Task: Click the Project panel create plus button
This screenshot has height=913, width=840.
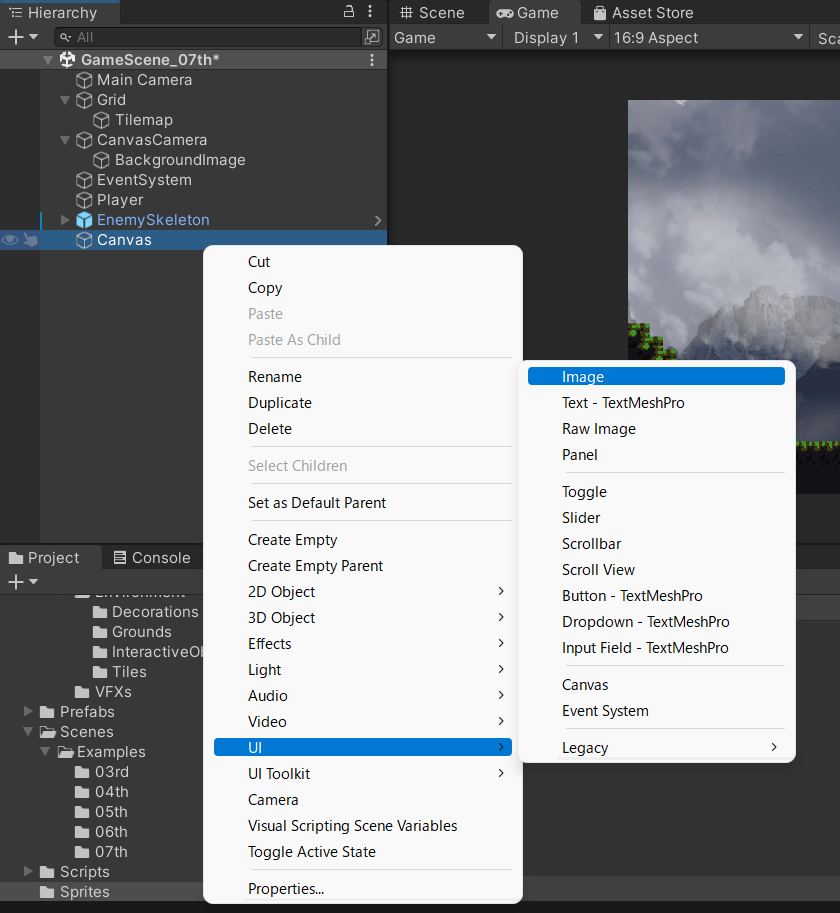Action: (16, 582)
